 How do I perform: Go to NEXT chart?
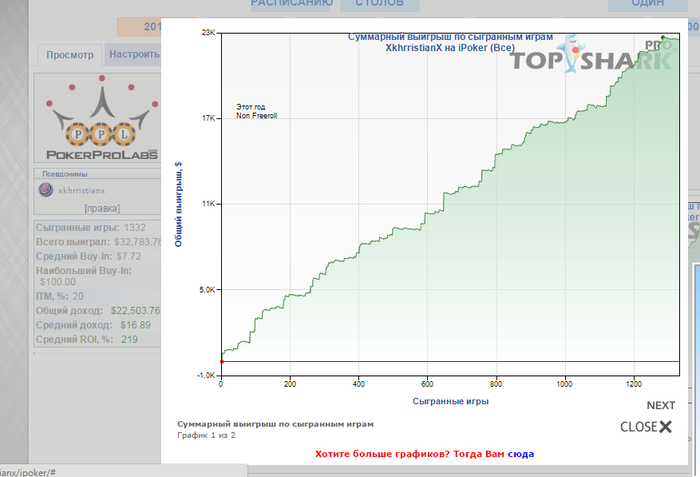click(661, 406)
